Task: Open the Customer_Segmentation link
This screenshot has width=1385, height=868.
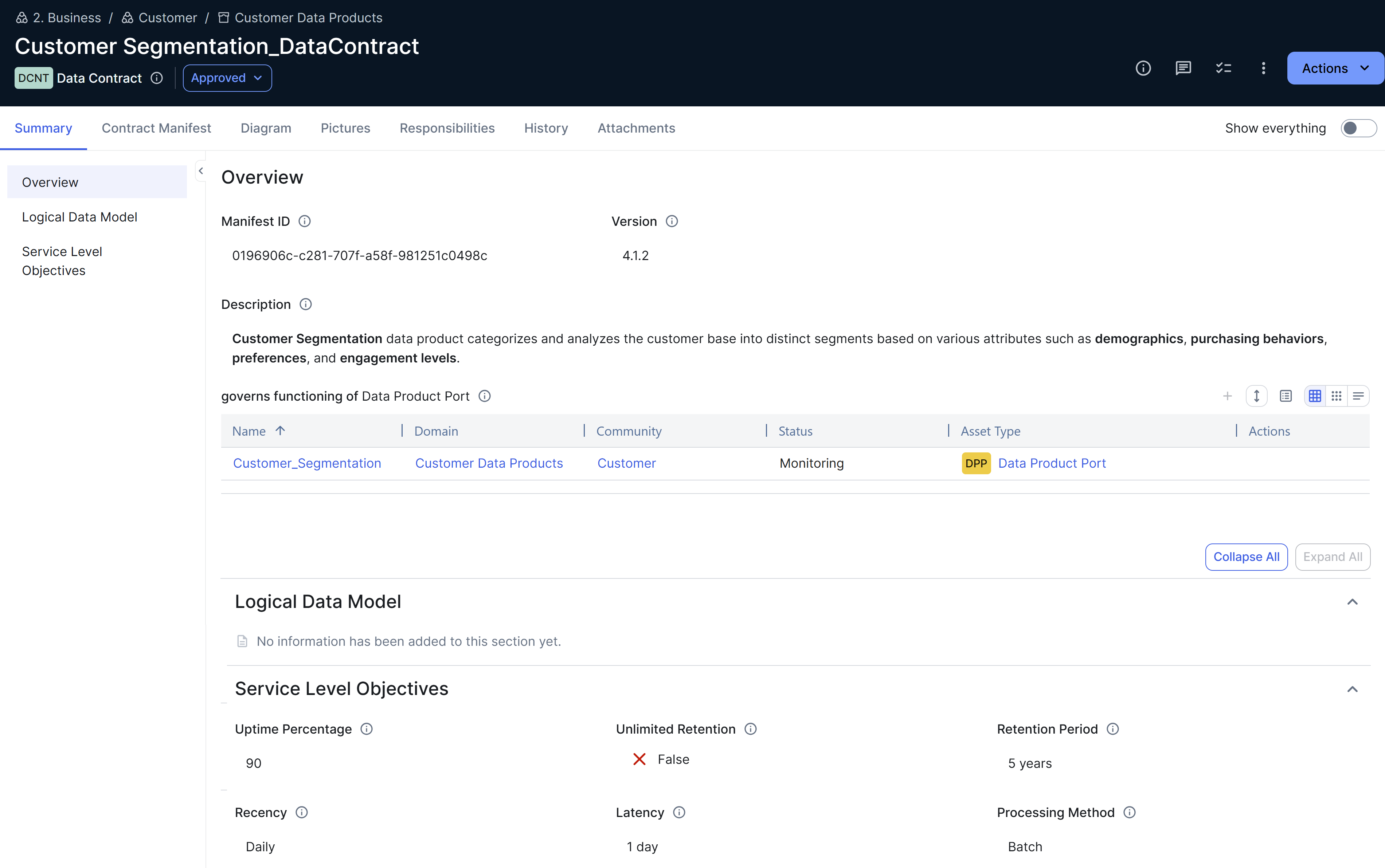Action: click(307, 463)
